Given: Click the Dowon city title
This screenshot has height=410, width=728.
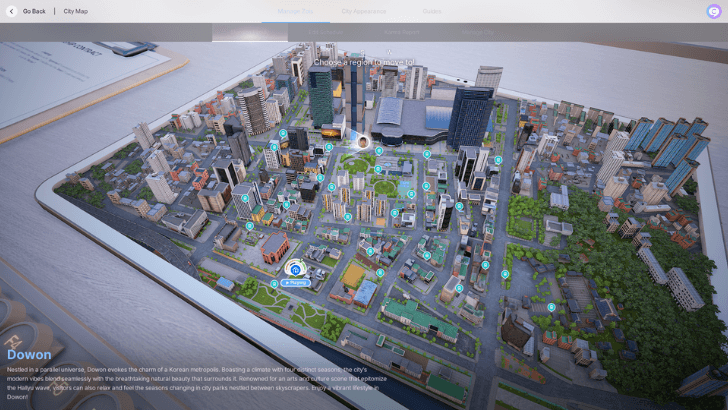Looking at the screenshot, I should [x=29, y=354].
